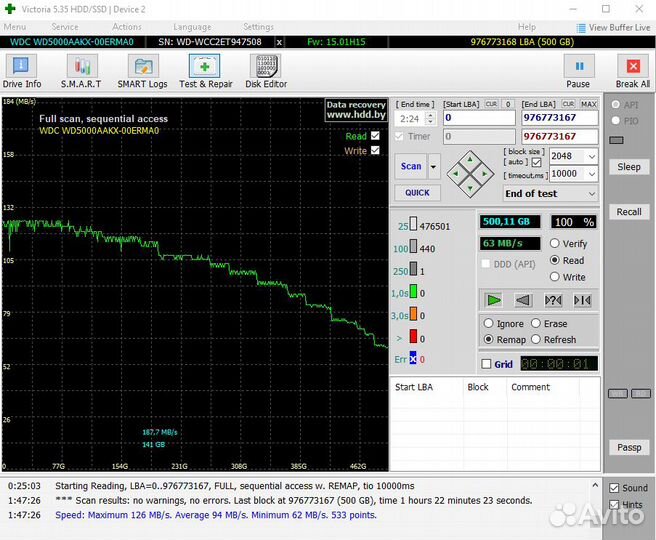The height and width of the screenshot is (540, 656).
Task: Open the Service menu
Action: coord(65,27)
